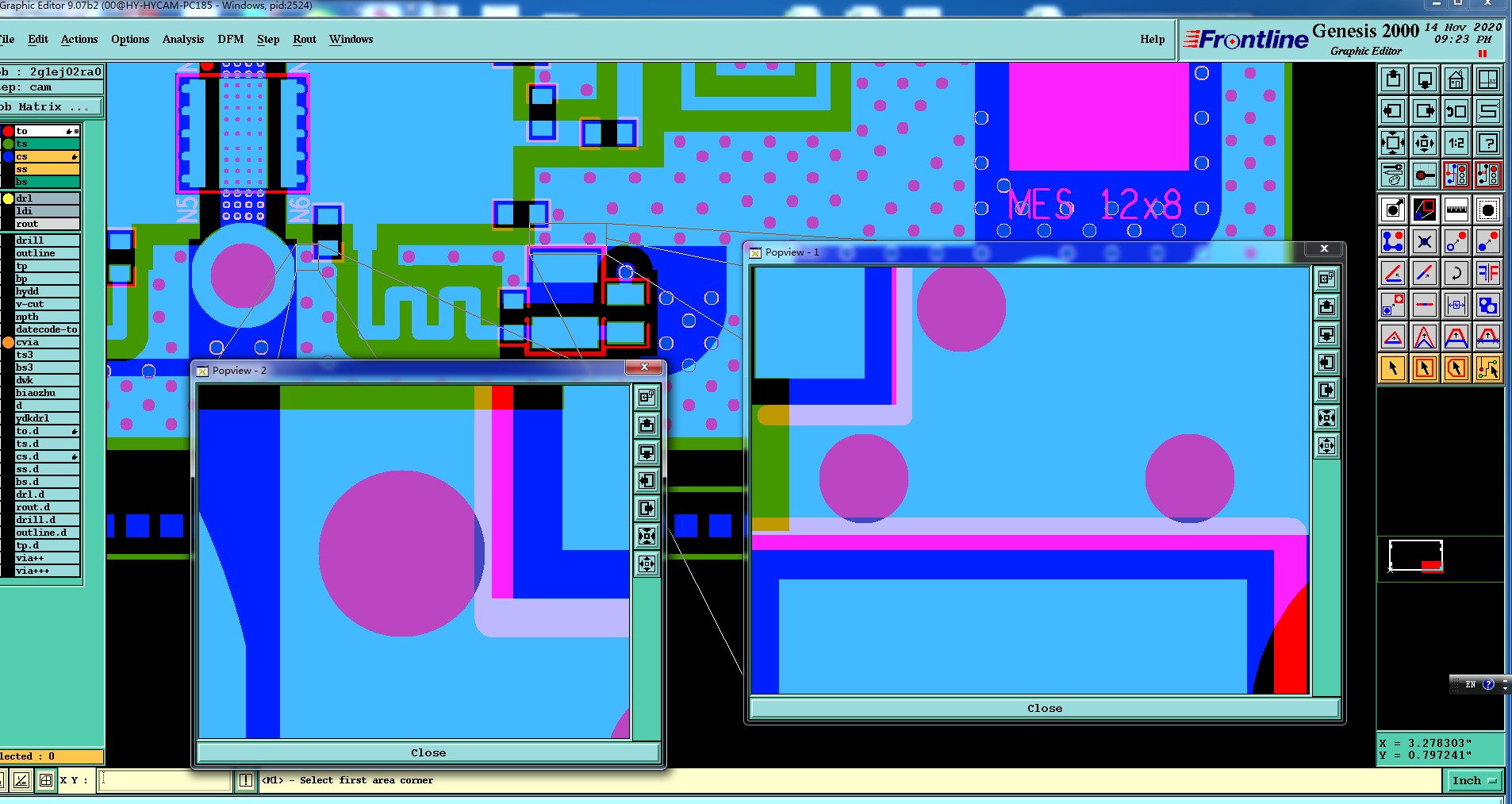
Task: Click the green color swatch of ts layer
Action: (8, 144)
